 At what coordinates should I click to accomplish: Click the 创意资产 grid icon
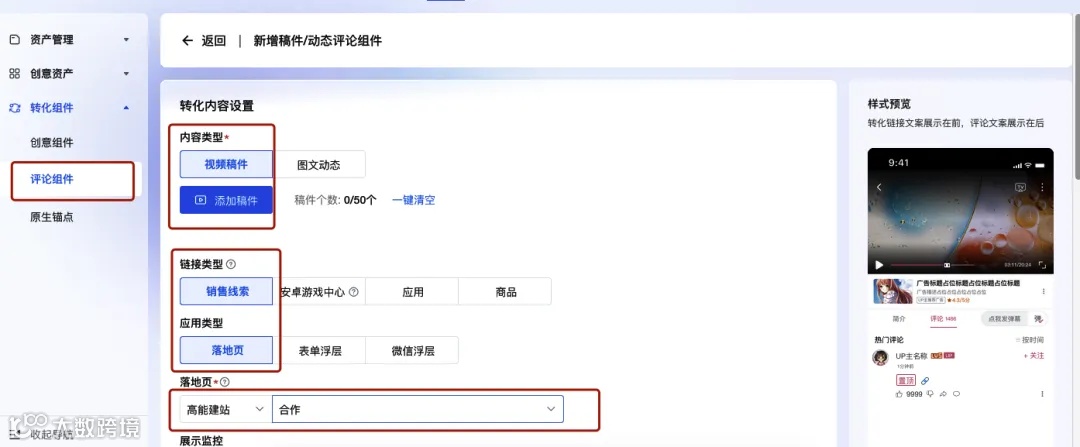click(x=14, y=74)
